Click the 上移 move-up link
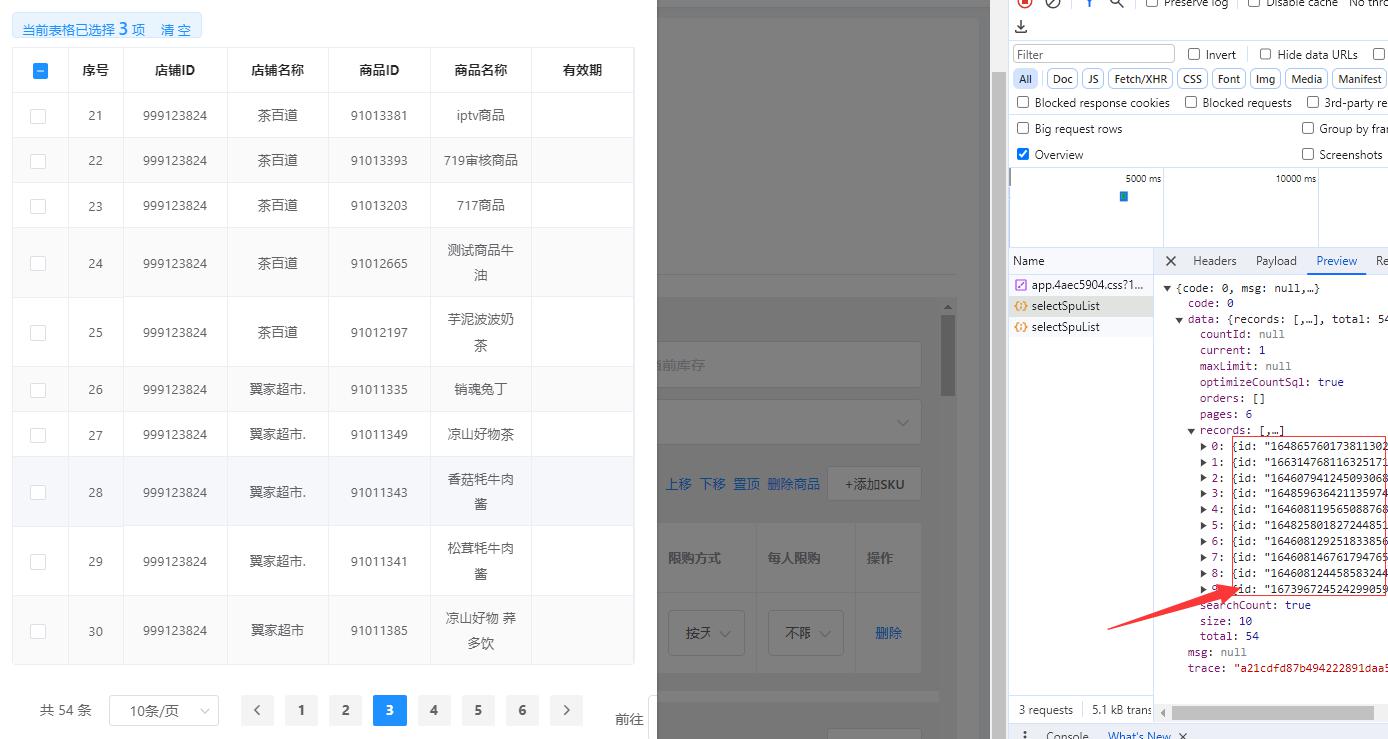 679,484
